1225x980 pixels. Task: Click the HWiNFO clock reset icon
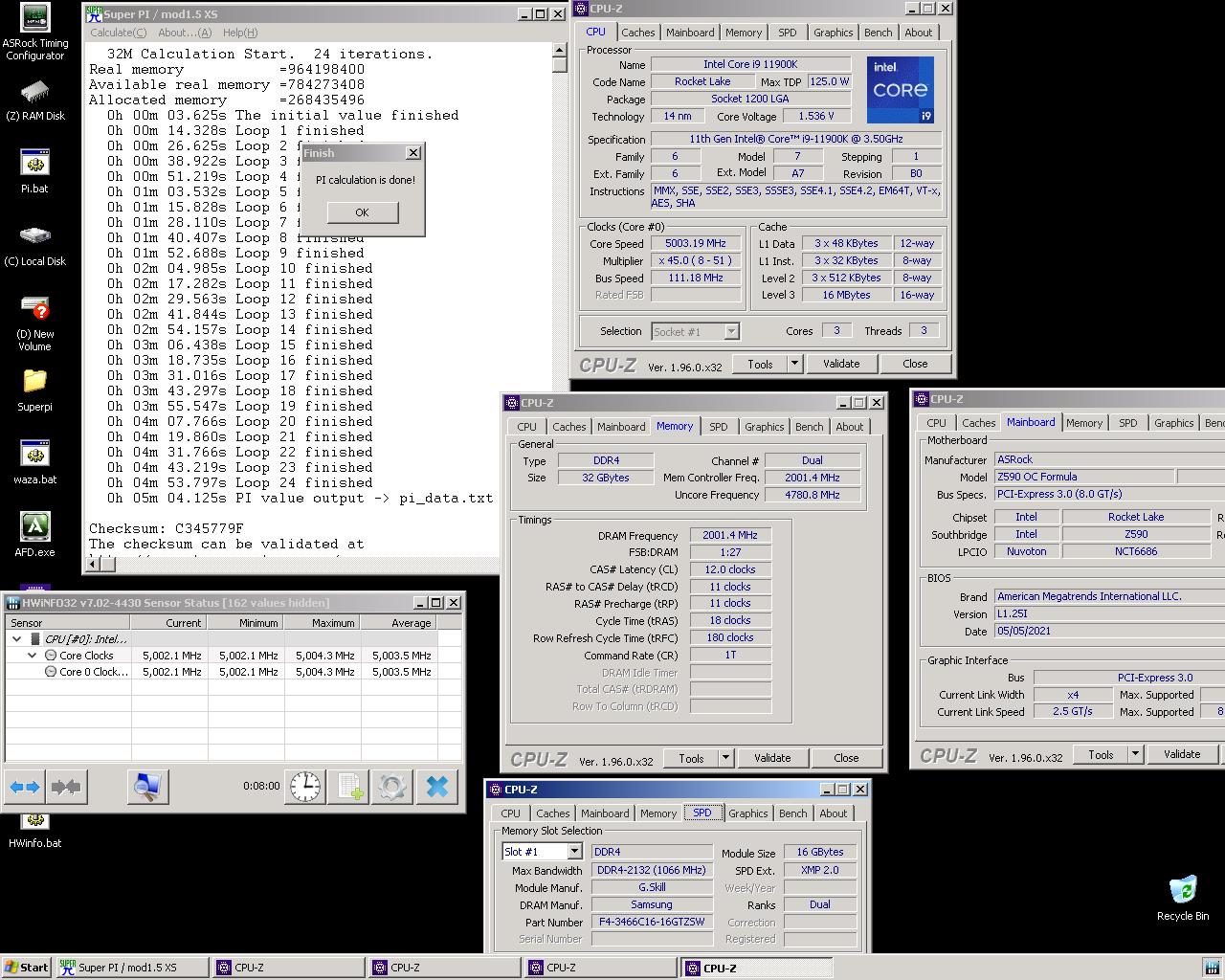(x=305, y=787)
